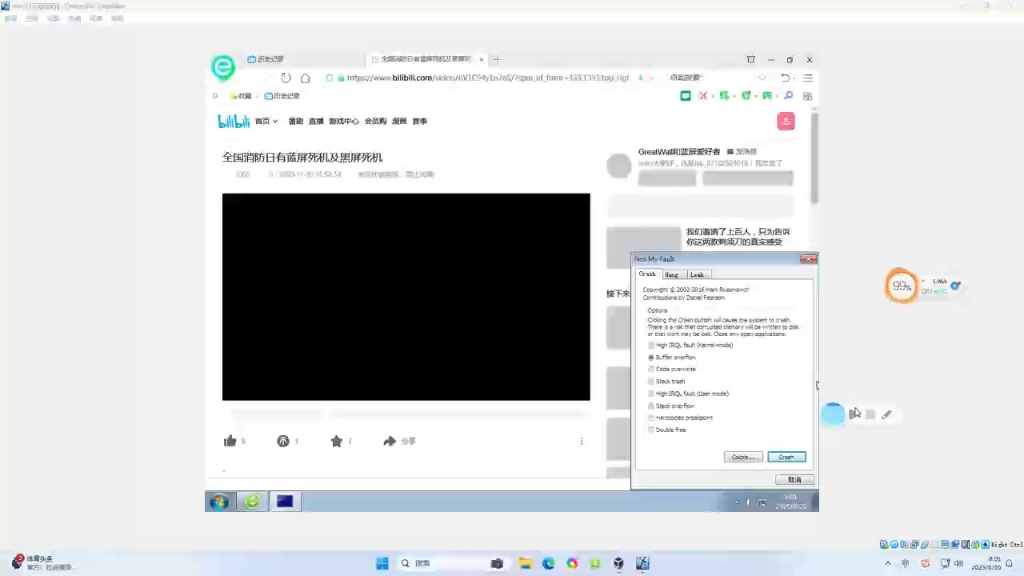Image resolution: width=1024 pixels, height=576 pixels.
Task: Open File Explorer in Windows 11 taskbar
Action: click(x=525, y=563)
